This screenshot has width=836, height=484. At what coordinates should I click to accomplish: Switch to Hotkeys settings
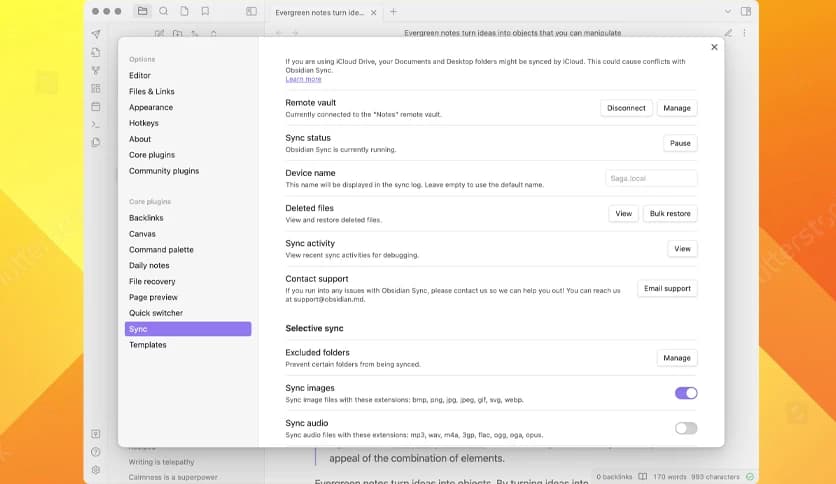point(144,123)
